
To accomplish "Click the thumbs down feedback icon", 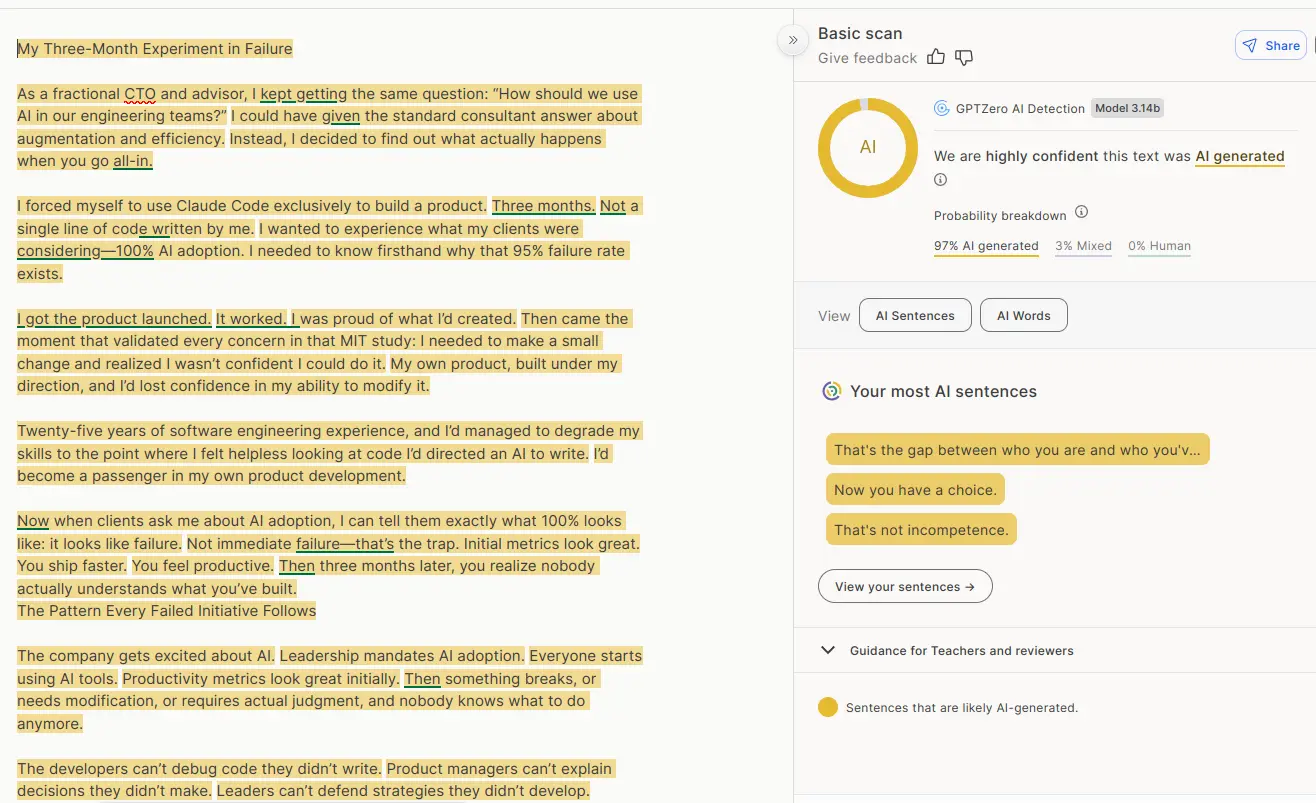I will [964, 57].
